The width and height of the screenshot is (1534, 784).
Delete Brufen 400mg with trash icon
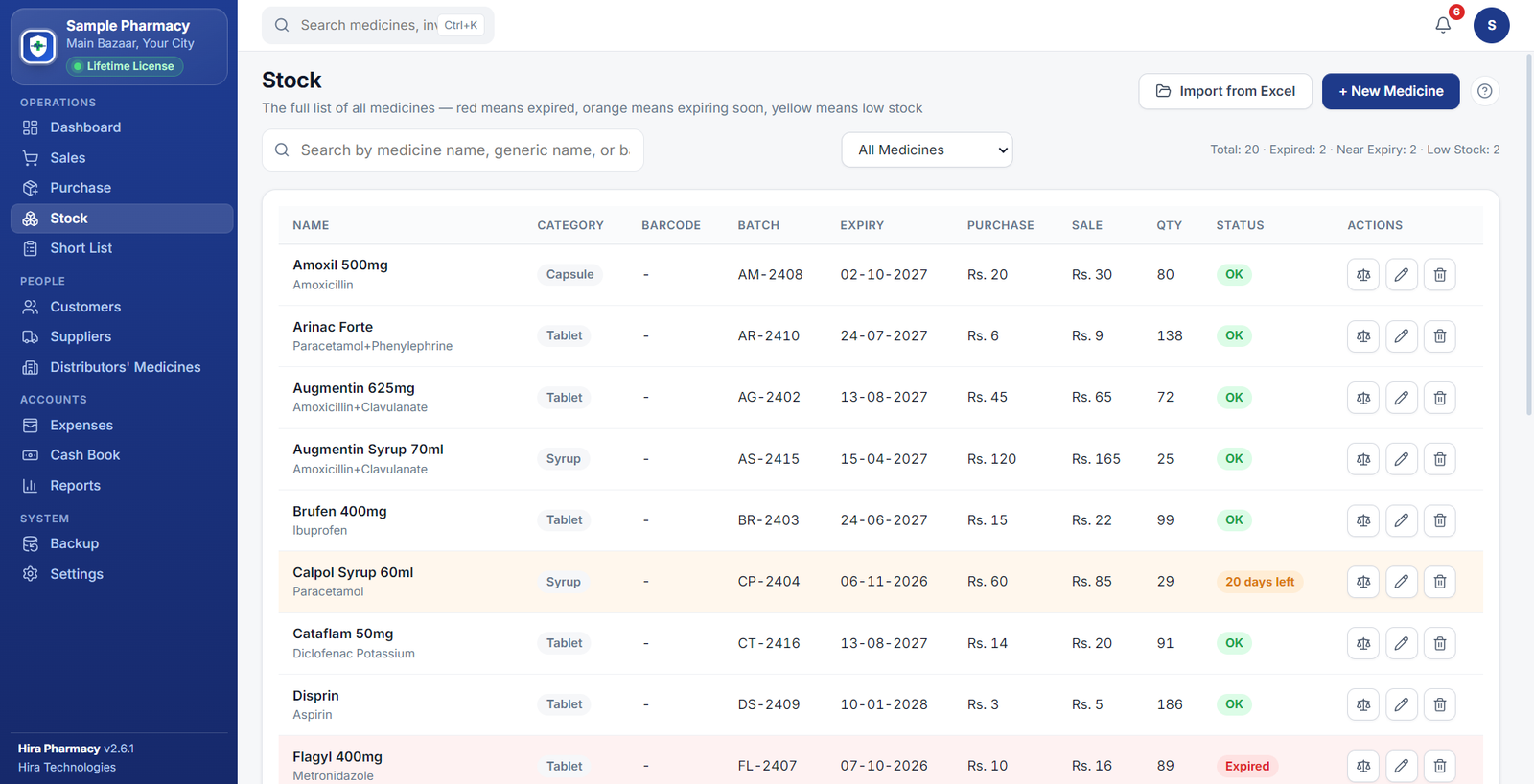[x=1440, y=520]
